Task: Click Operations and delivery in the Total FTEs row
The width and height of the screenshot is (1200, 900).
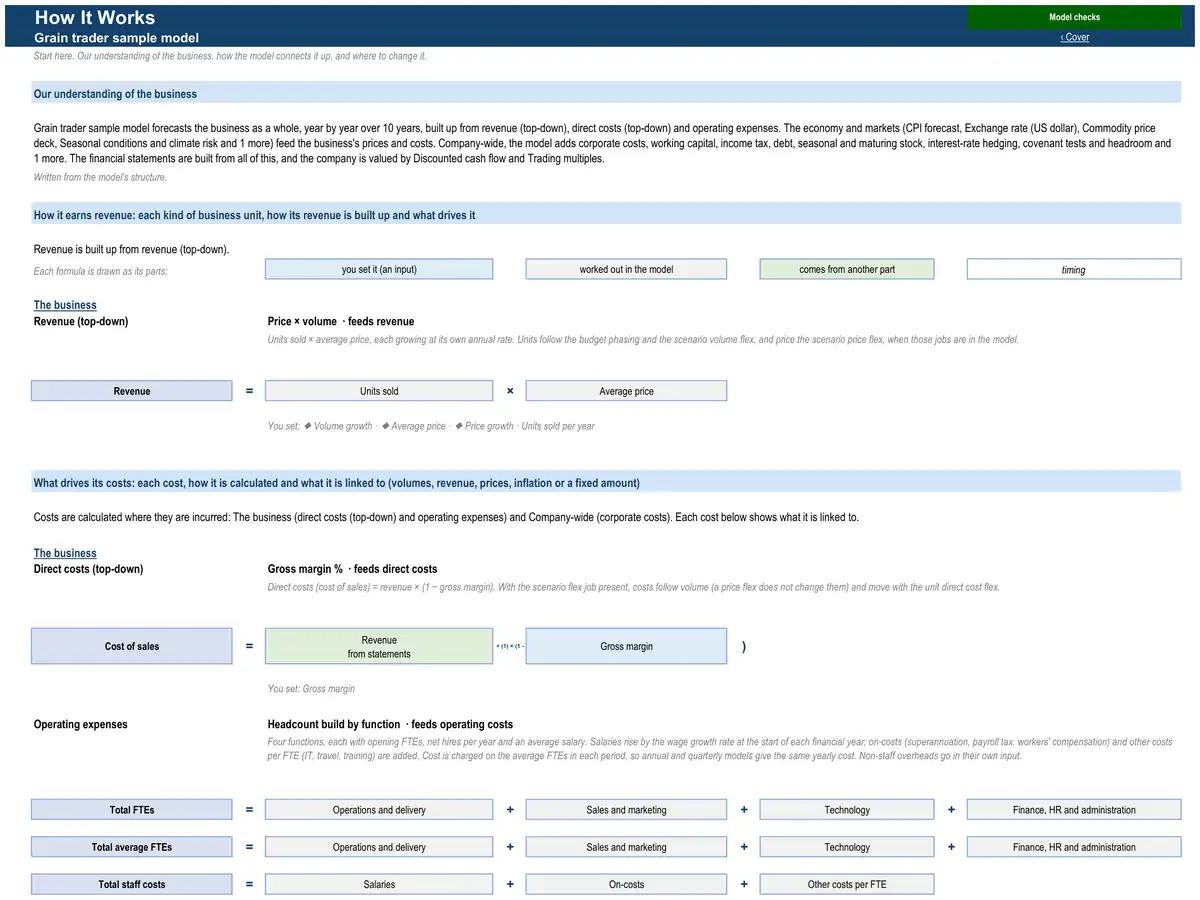Action: [x=379, y=810]
